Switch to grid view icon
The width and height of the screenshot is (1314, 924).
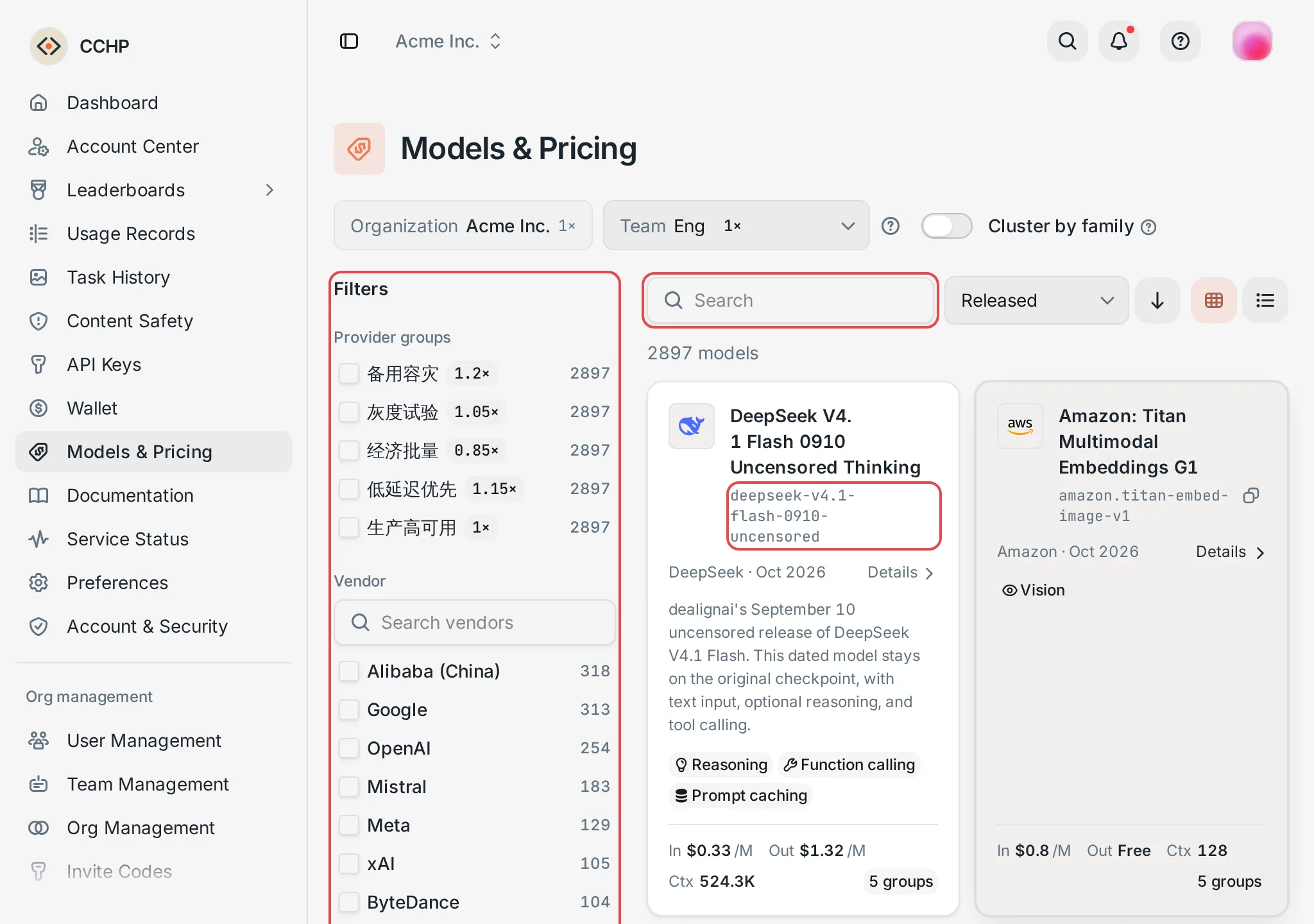[x=1214, y=300]
